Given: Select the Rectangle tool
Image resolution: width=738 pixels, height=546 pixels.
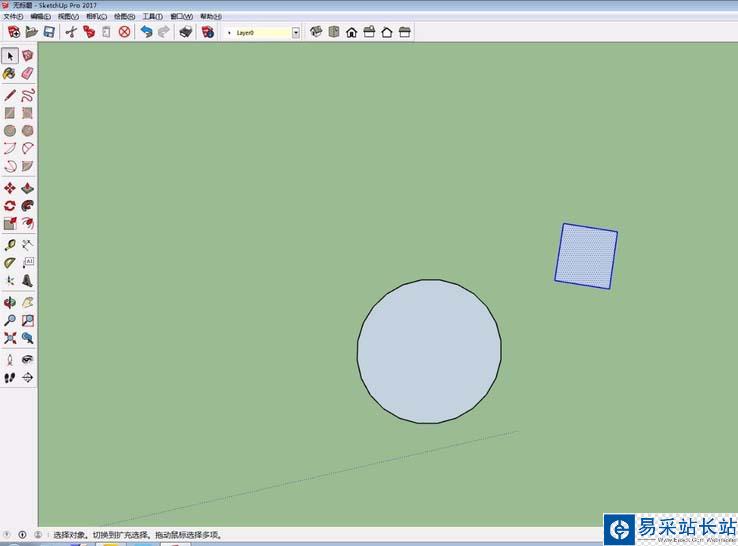Looking at the screenshot, I should 10,113.
